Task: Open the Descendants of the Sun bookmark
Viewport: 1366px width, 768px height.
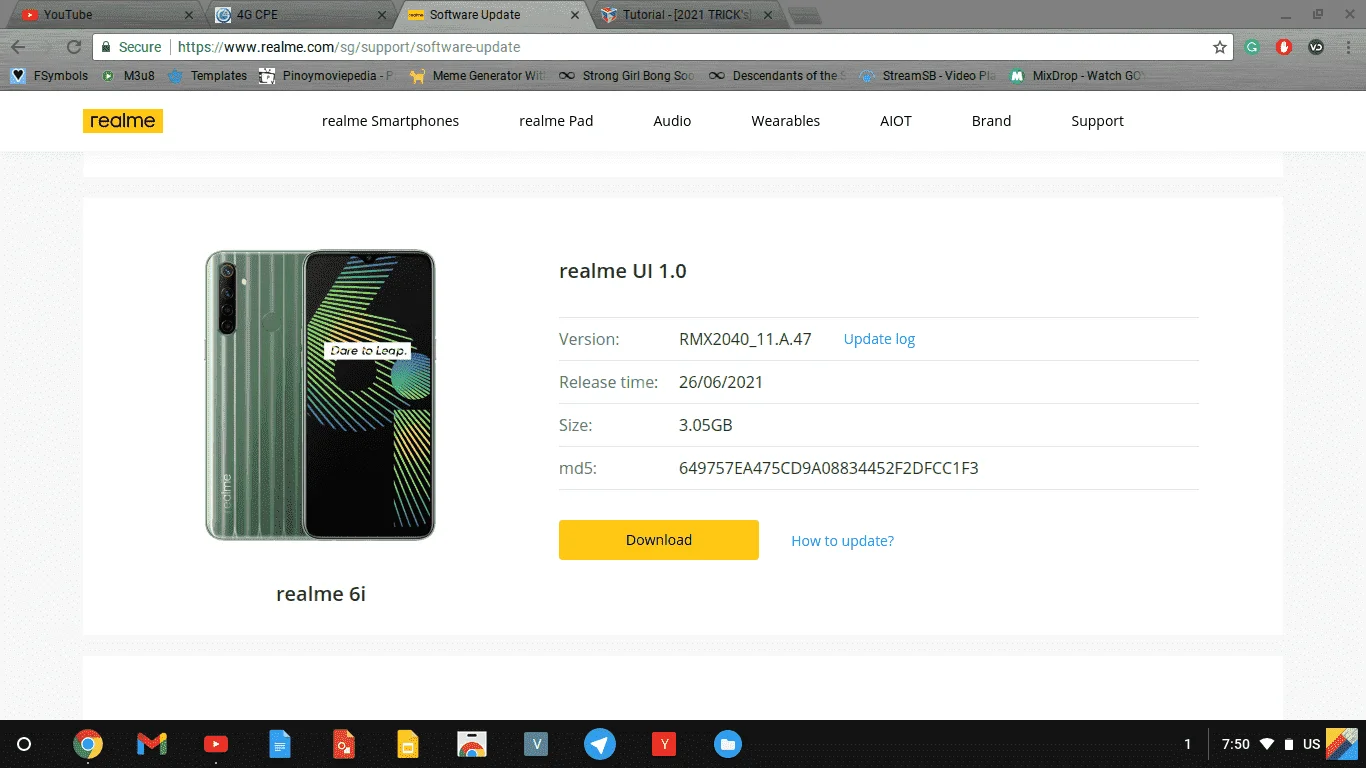Action: tap(777, 76)
